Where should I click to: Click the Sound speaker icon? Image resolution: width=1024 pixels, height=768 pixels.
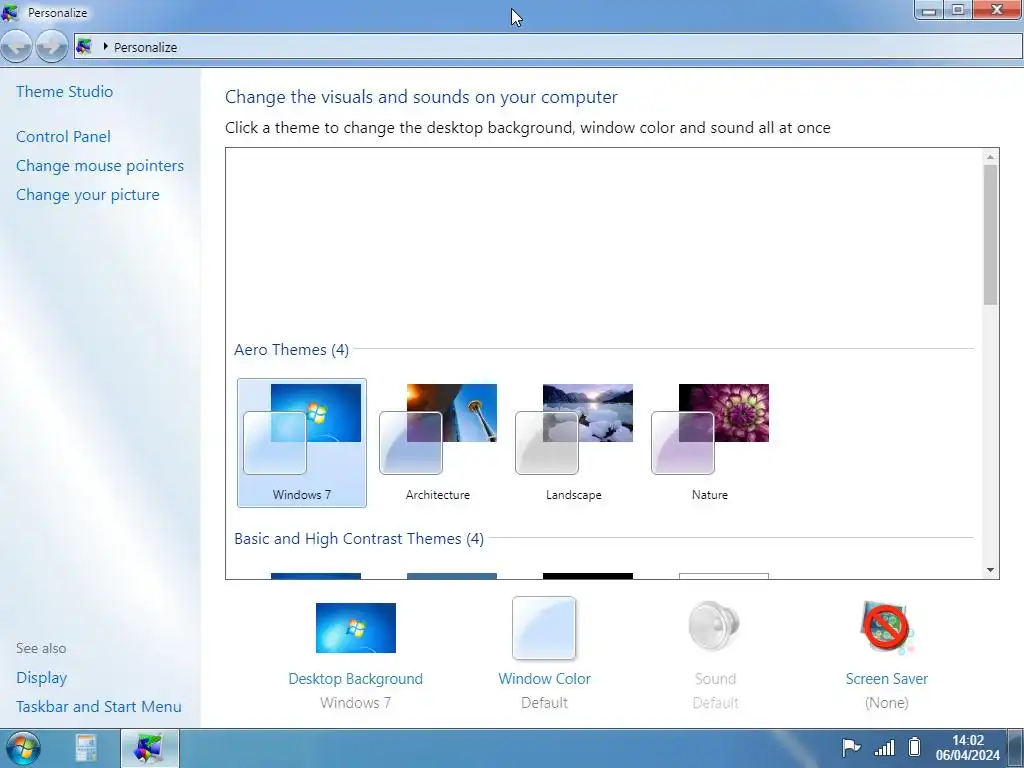714,627
